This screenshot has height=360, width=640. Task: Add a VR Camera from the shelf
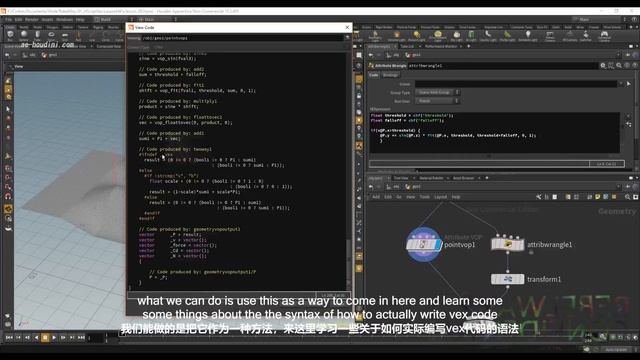569,36
